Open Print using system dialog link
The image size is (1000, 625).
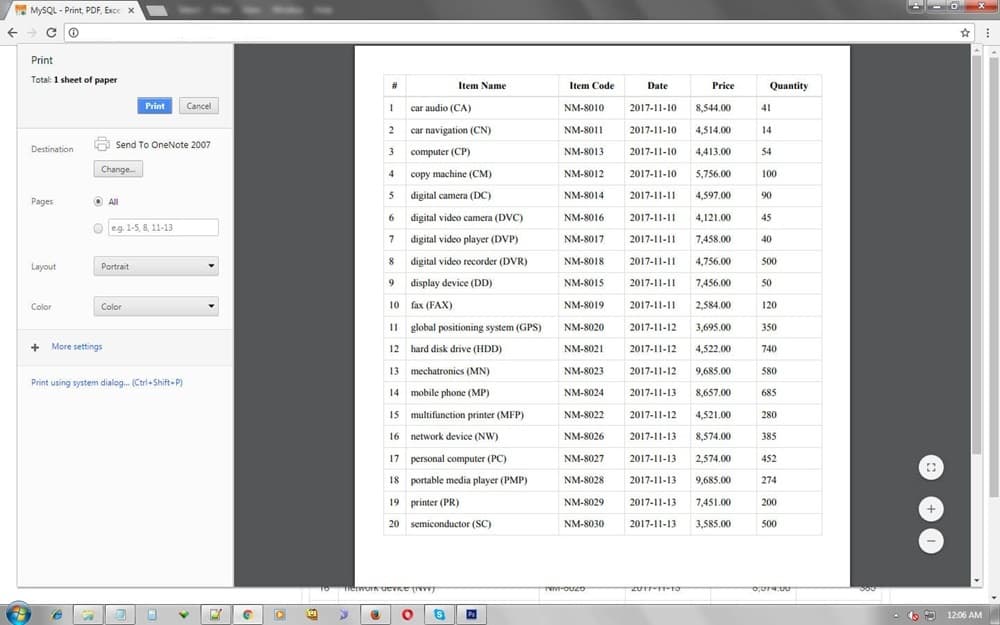click(x=107, y=383)
